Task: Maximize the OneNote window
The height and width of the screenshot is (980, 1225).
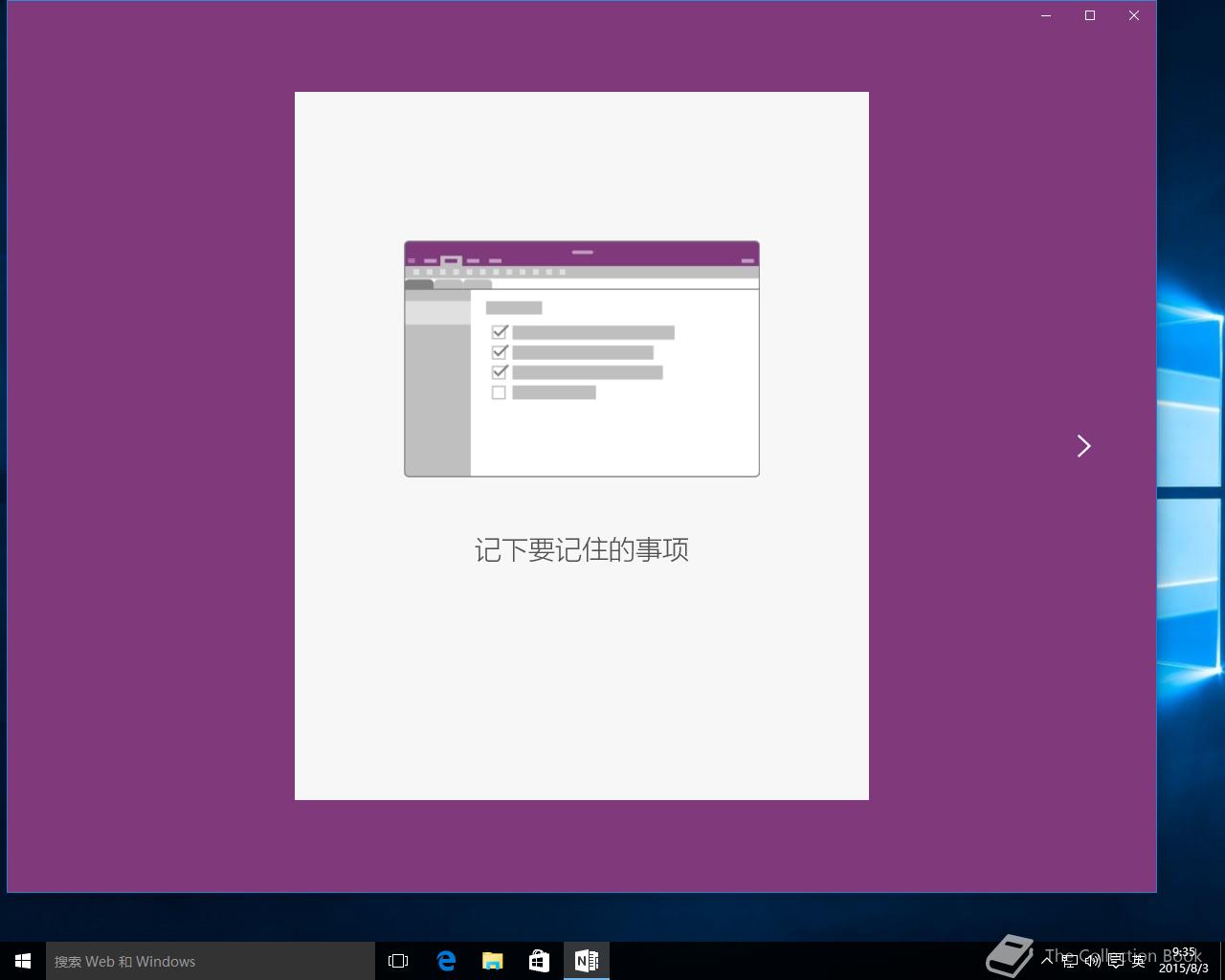Action: click(1090, 15)
